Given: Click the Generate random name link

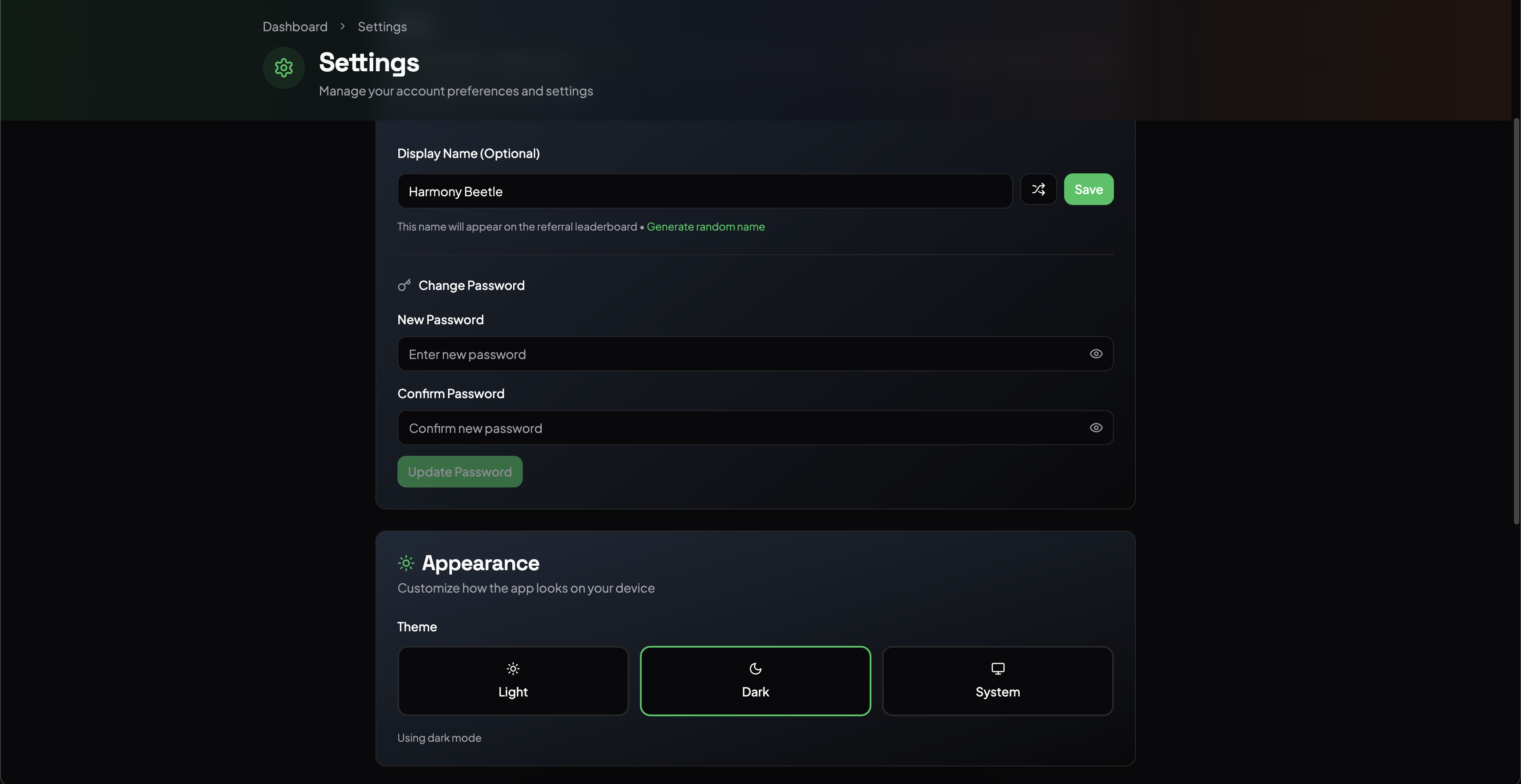Looking at the screenshot, I should (706, 226).
